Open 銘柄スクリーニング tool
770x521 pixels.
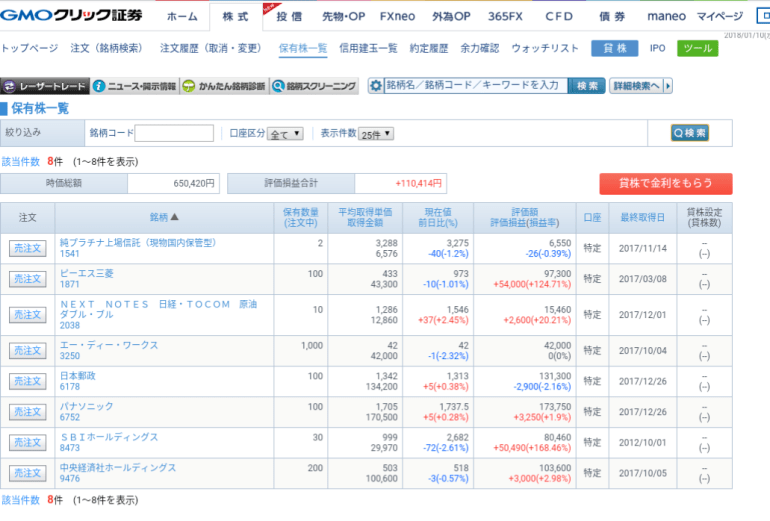(315, 86)
